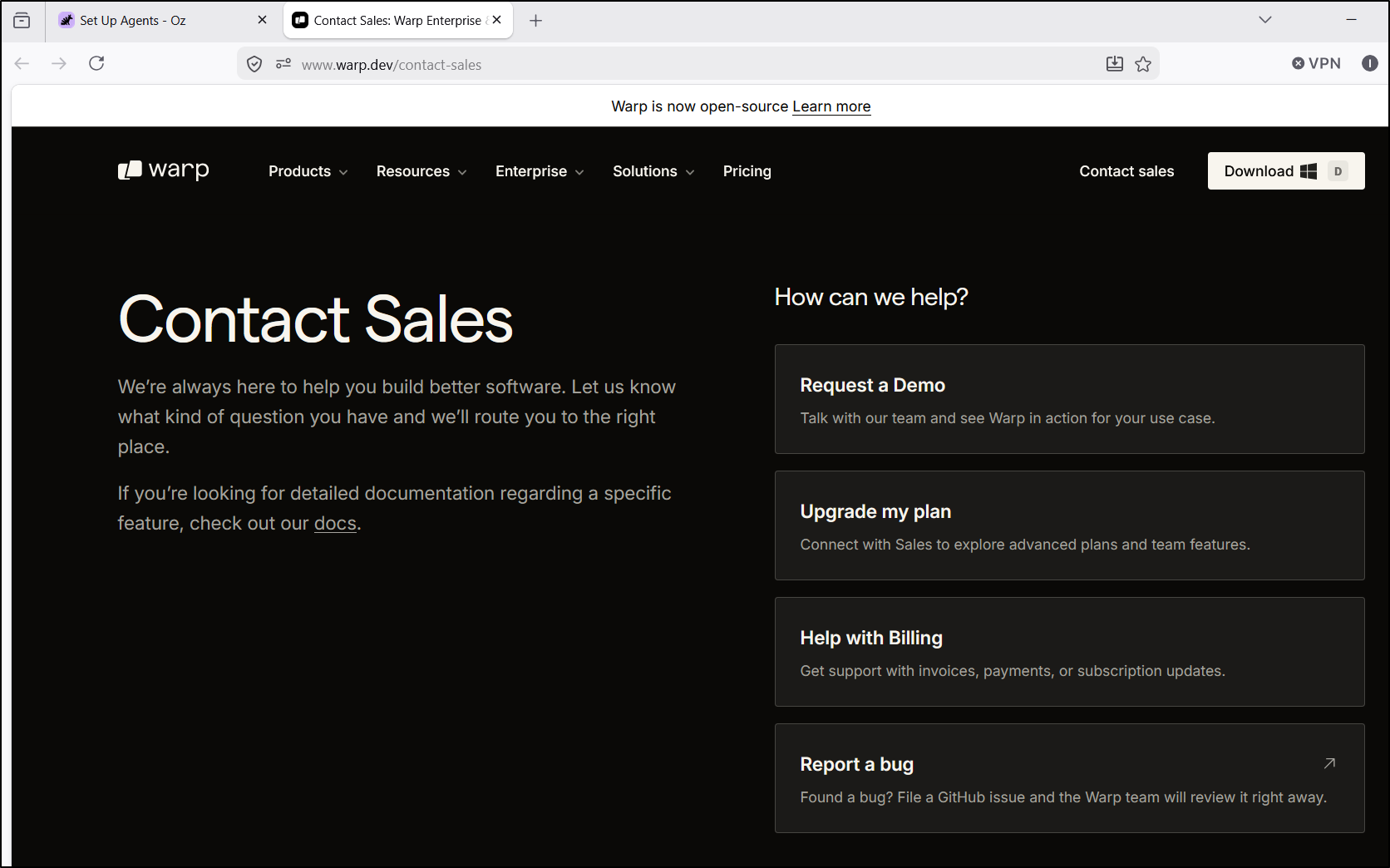The image size is (1390, 868).
Task: Switch to the Set Up Agents - Oz tab
Action: coord(162,20)
